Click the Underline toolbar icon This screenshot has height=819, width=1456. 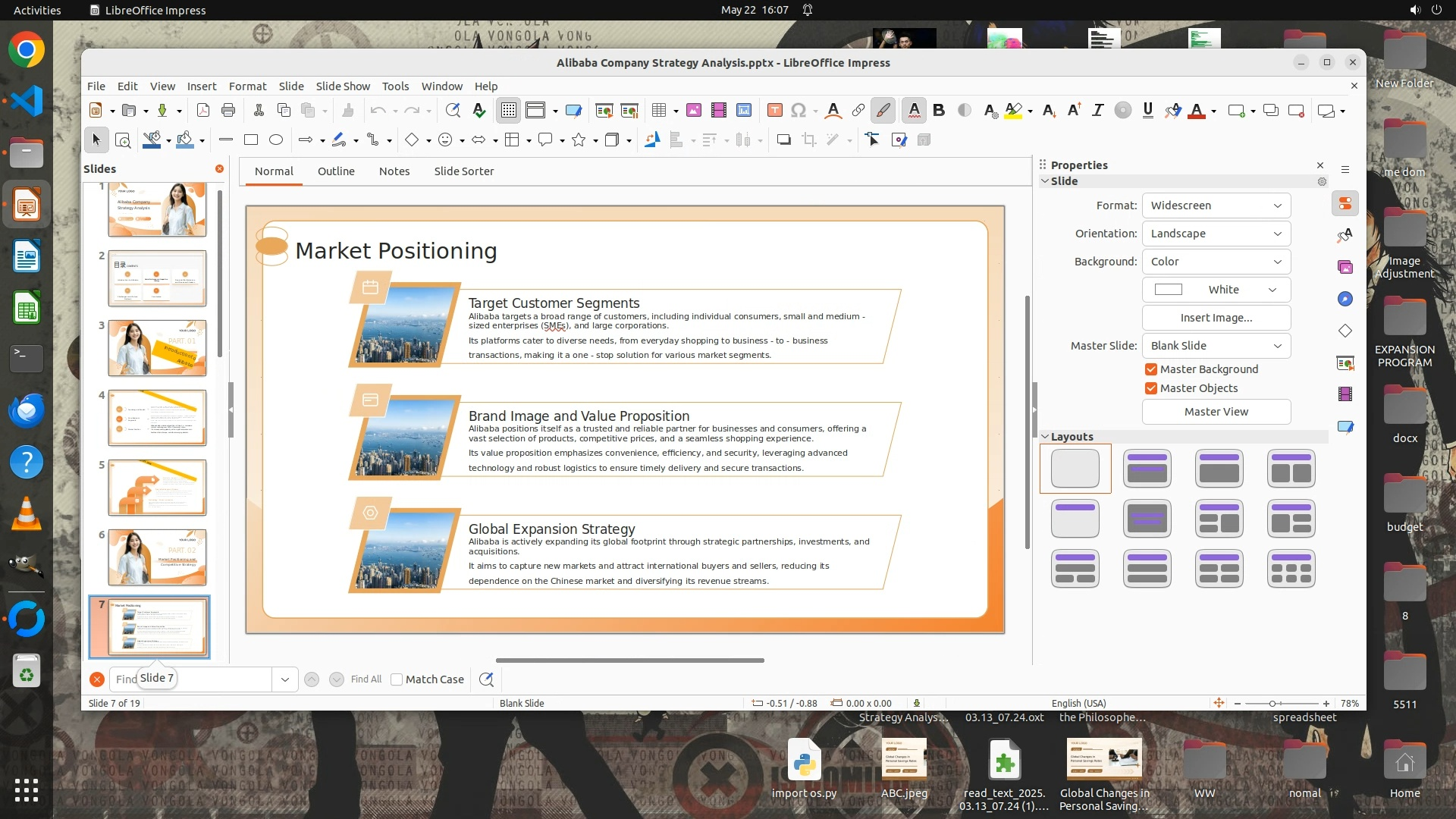point(1147,111)
